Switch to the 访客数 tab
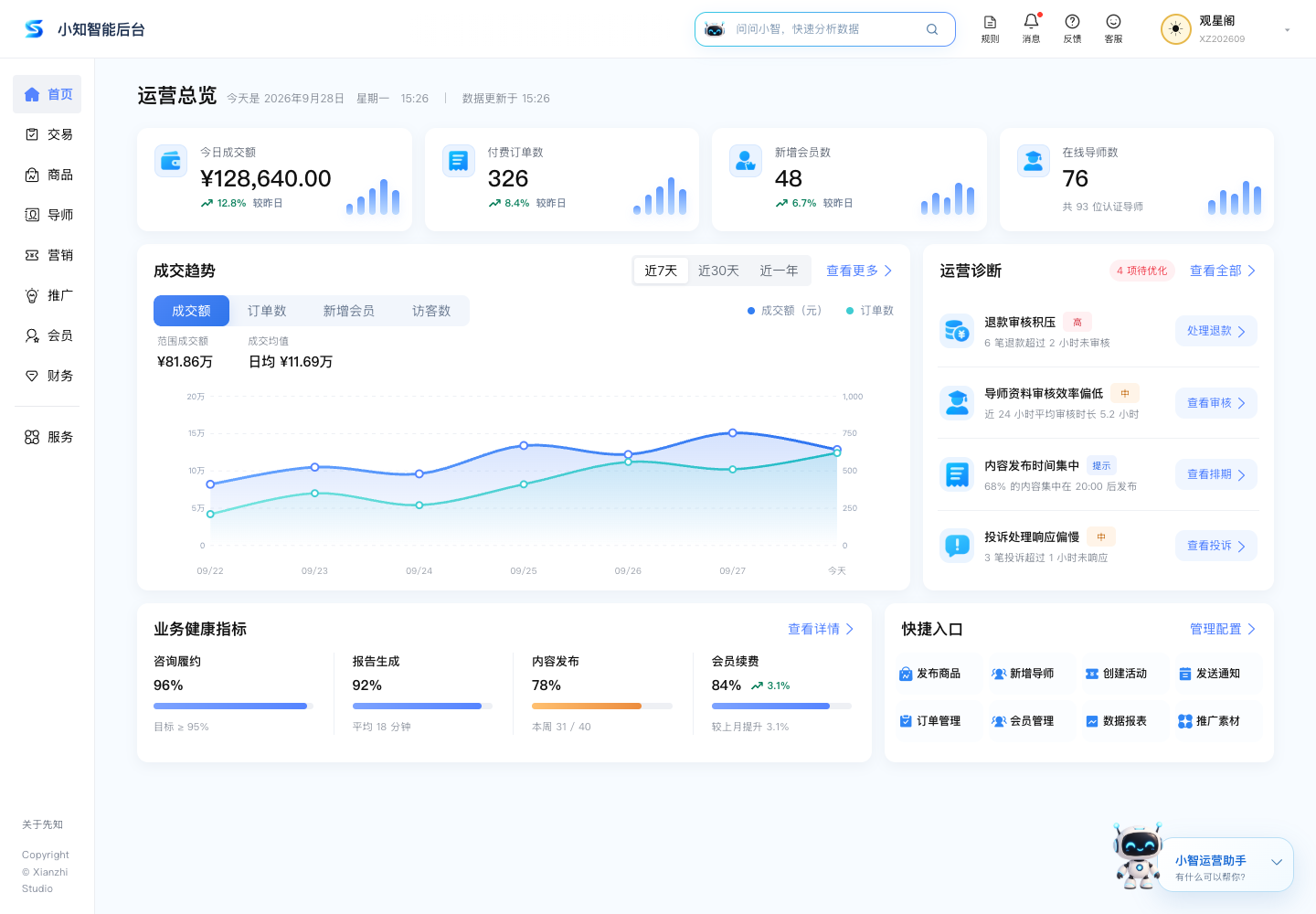Image resolution: width=1316 pixels, height=914 pixels. (x=431, y=311)
